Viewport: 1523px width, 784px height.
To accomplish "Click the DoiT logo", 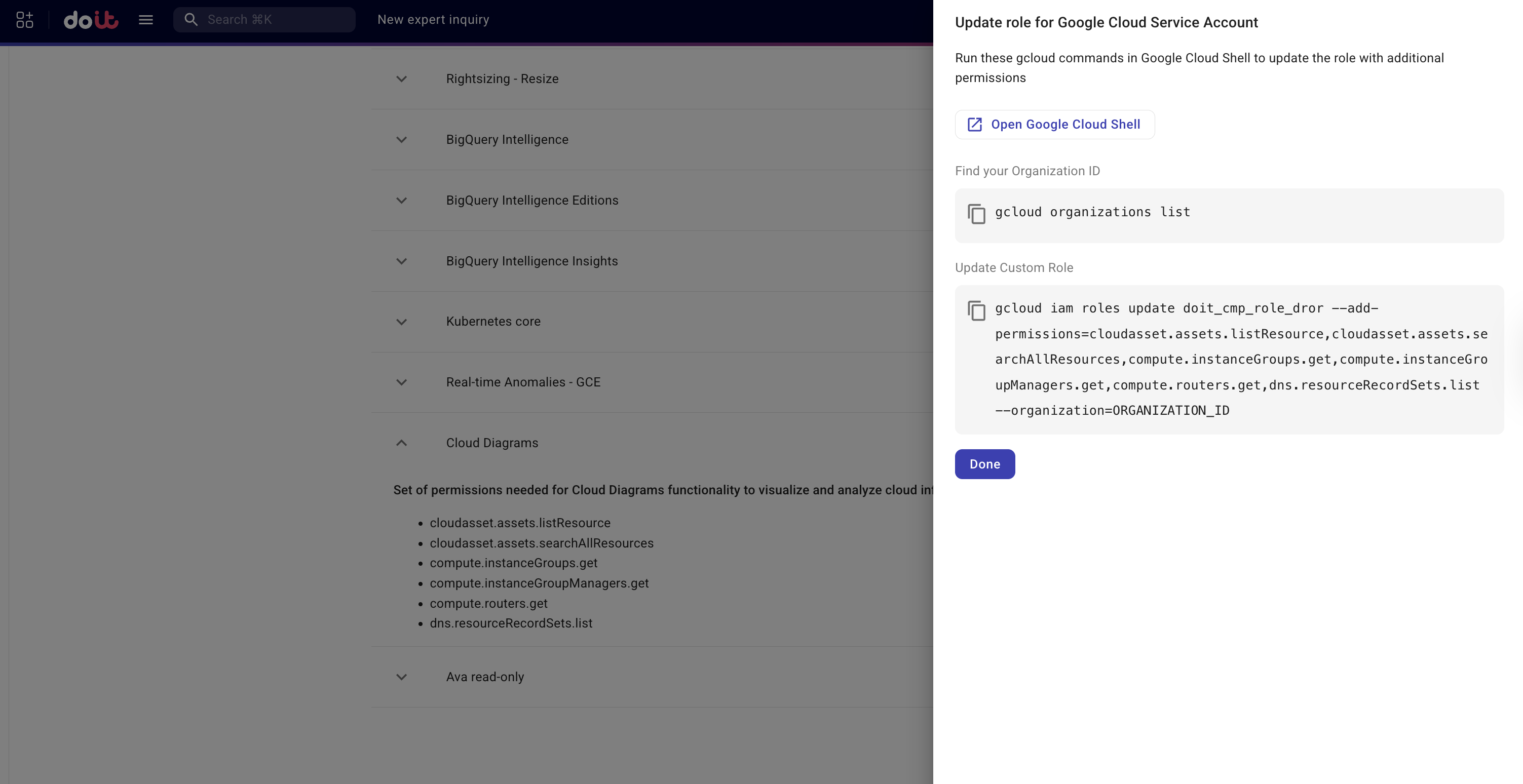I will [91, 20].
